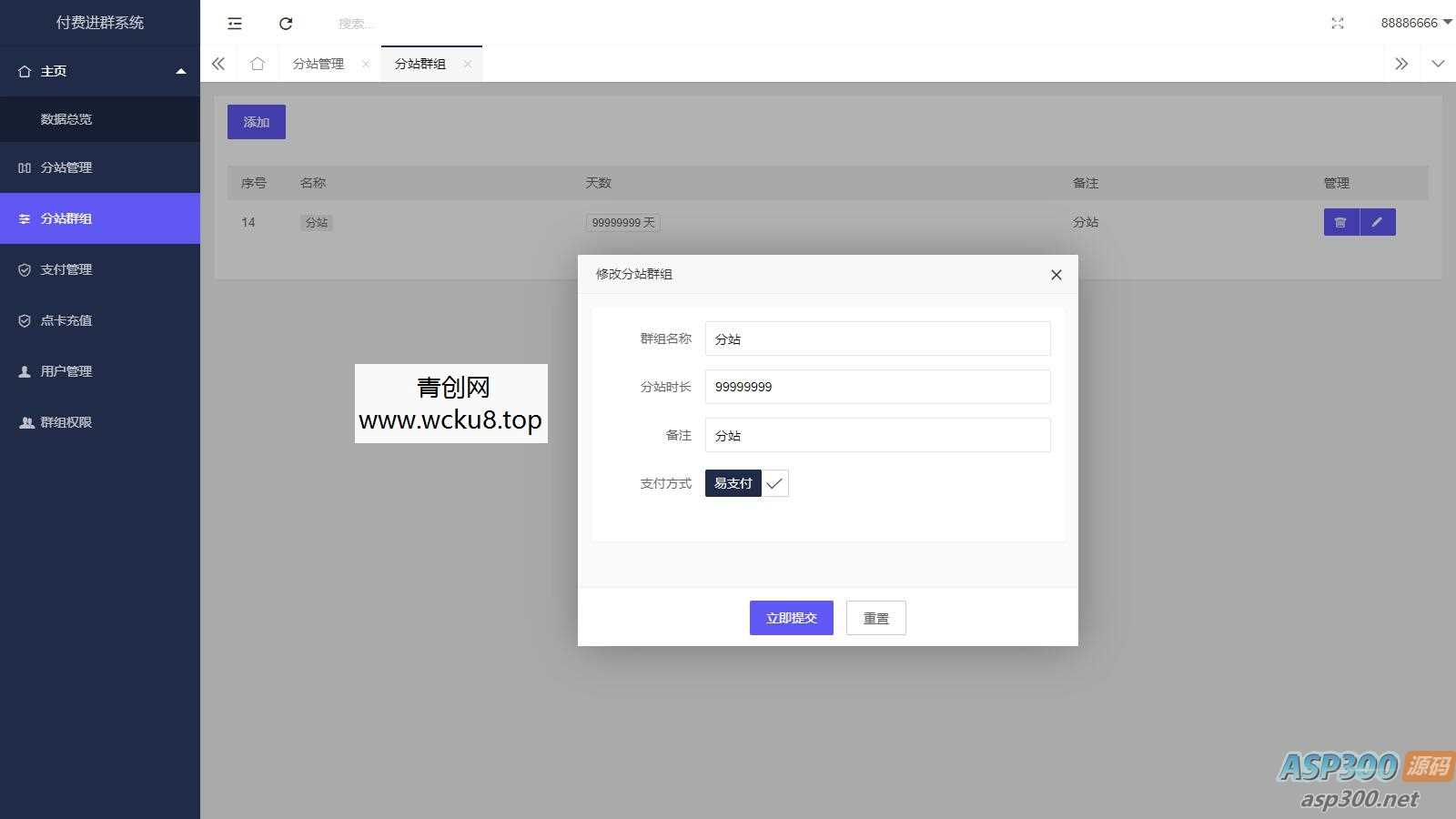Edit group 14 using the pencil icon
1456x819 pixels.
pyautogui.click(x=1378, y=222)
